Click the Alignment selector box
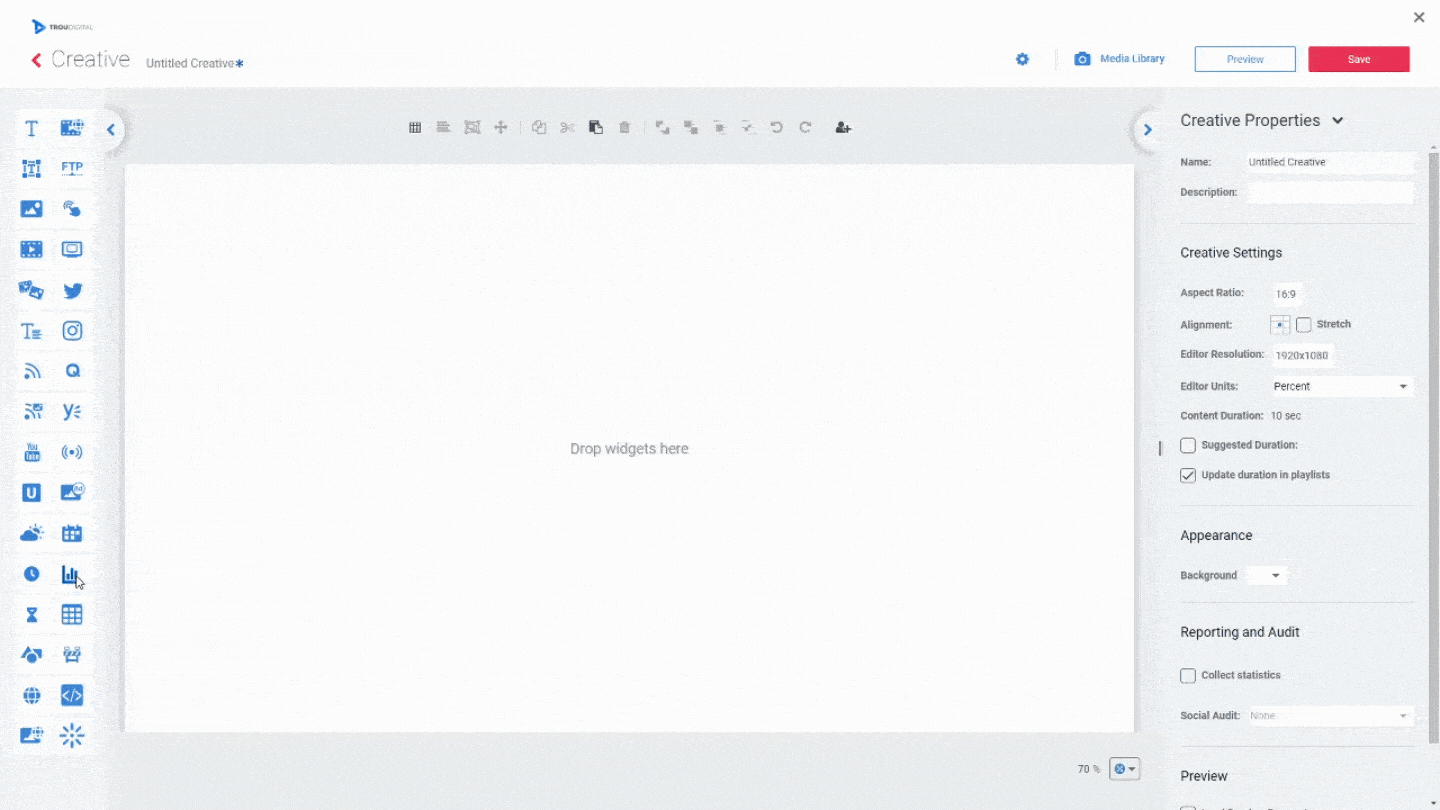Screen dimensions: 1440x810 point(1280,325)
